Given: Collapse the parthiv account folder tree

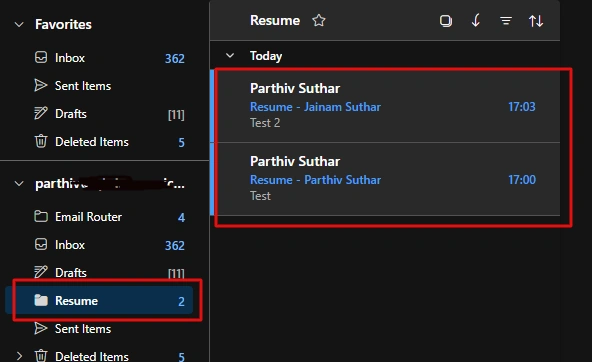Looking at the screenshot, I should (x=19, y=184).
